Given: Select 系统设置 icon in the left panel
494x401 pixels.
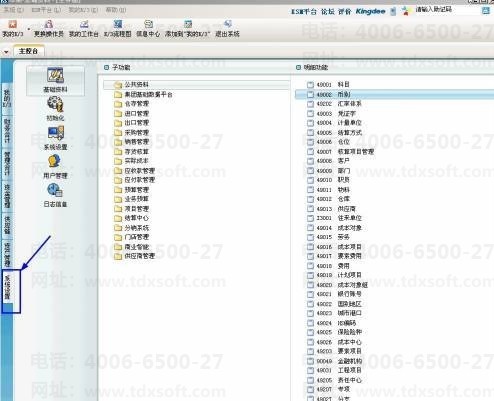Looking at the screenshot, I should [55, 137].
